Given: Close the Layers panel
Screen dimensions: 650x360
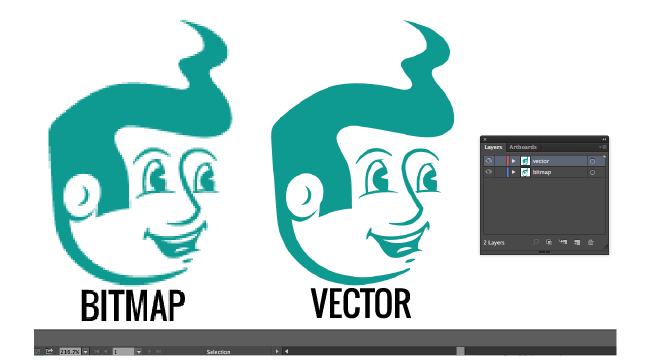Looking at the screenshot, I should tap(485, 139).
